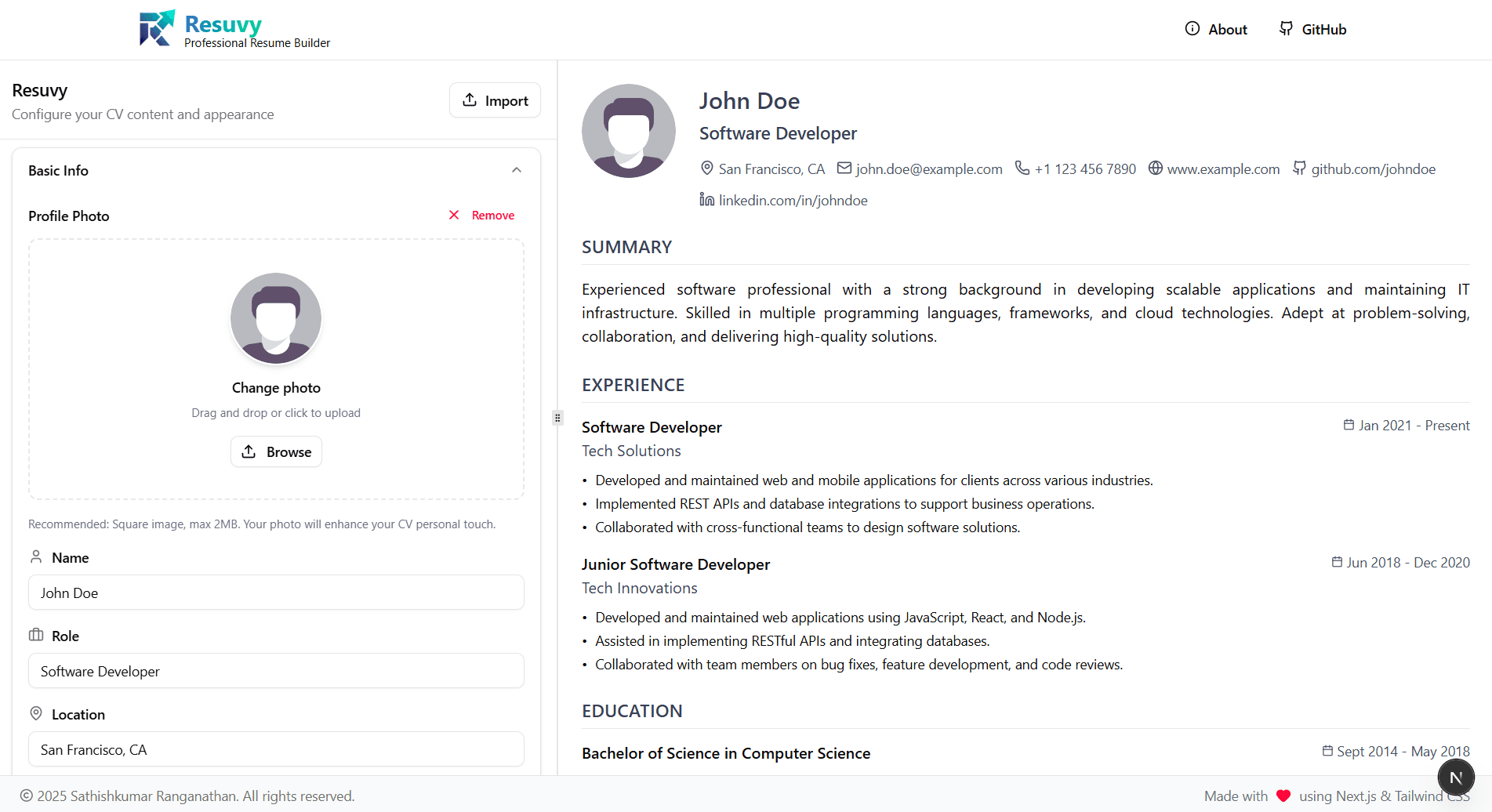The height and width of the screenshot is (812, 1492).
Task: Click the GitHub icon beside github.com/johndoe
Action: coord(1300,168)
